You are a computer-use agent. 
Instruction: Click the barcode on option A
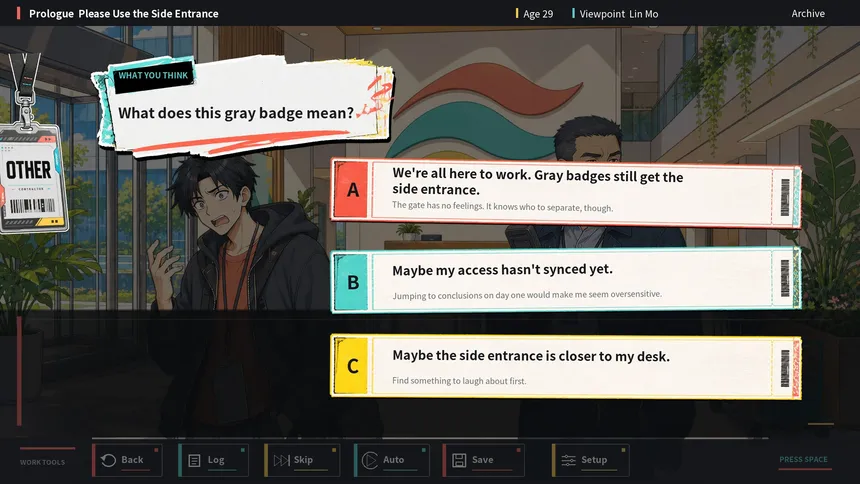click(785, 196)
